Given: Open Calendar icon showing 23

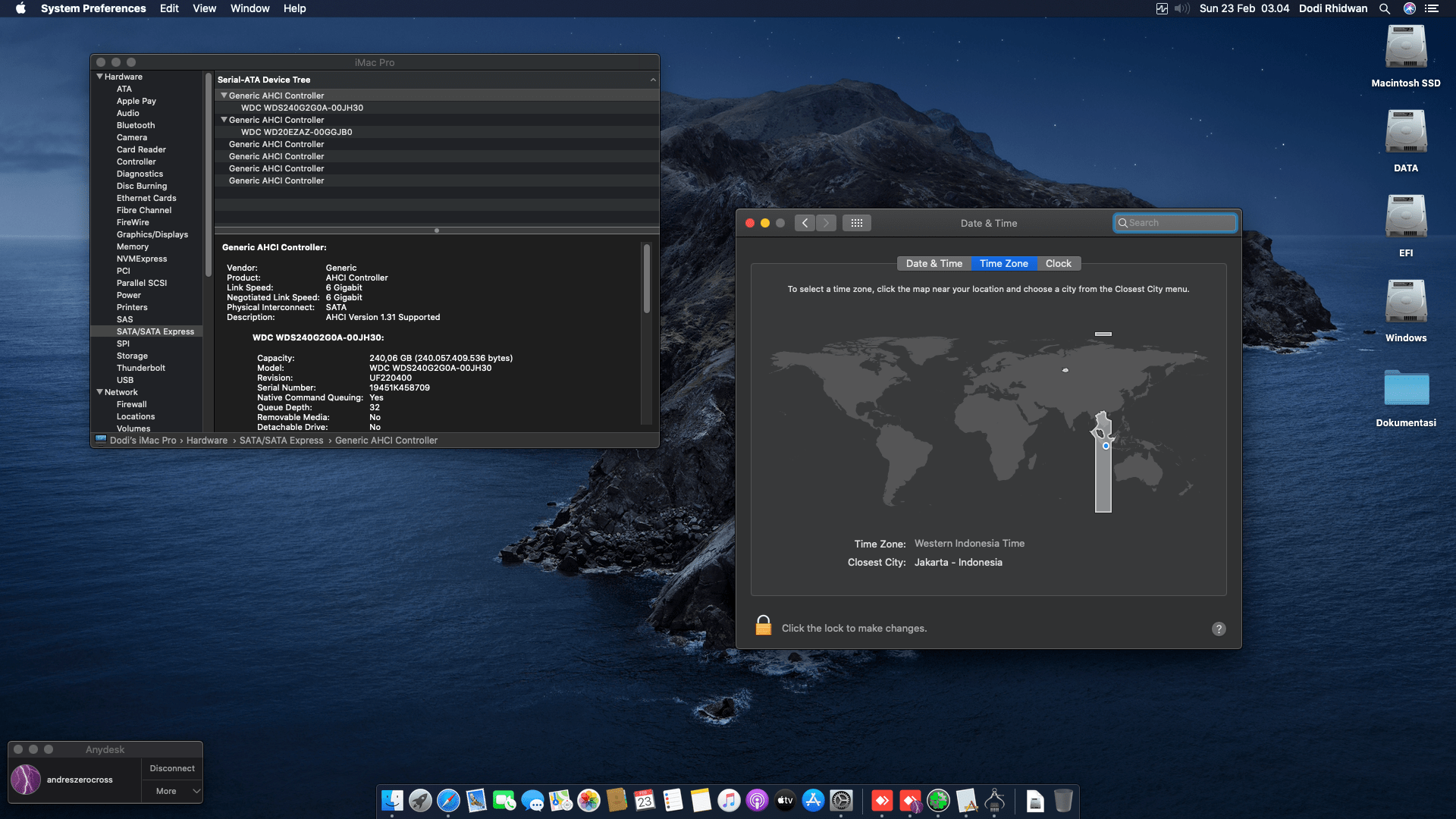Looking at the screenshot, I should pyautogui.click(x=645, y=800).
